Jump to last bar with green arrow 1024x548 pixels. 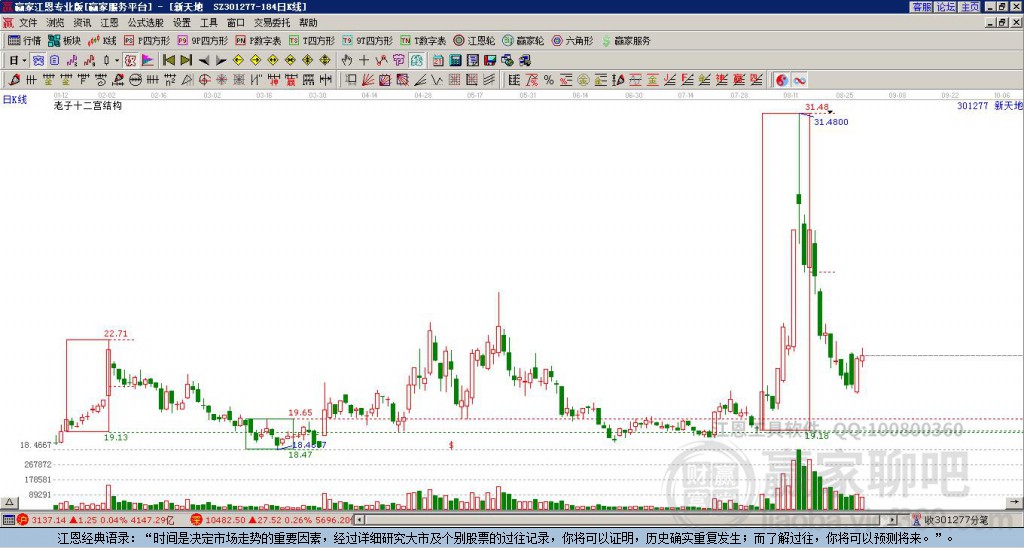point(186,61)
